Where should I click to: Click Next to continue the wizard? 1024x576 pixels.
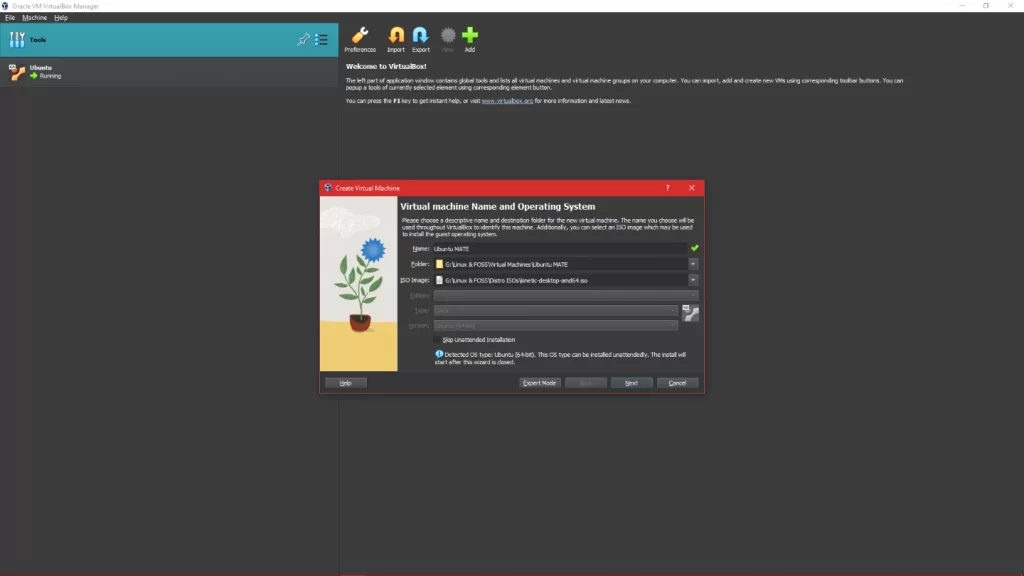[x=632, y=383]
